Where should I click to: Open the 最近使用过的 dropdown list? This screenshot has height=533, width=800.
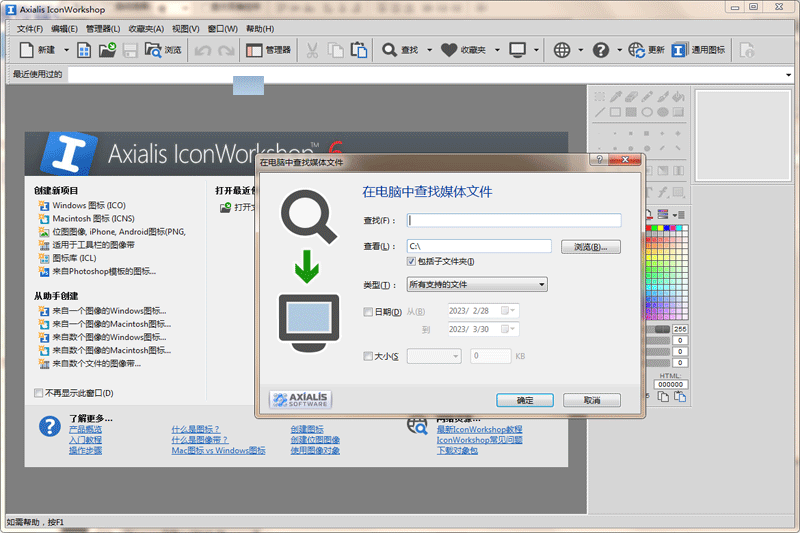790,75
